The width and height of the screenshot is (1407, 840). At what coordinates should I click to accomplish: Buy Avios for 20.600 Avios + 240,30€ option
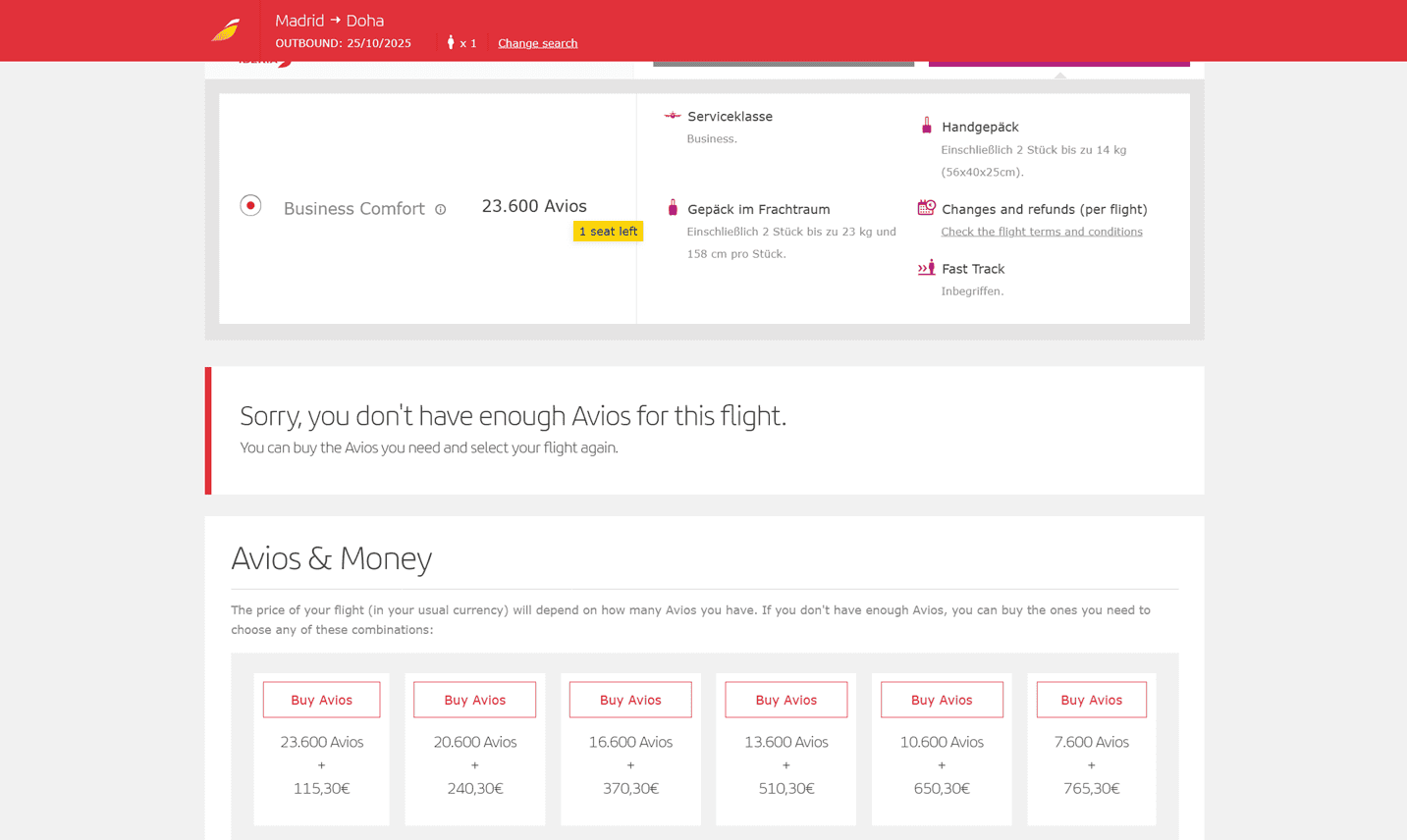coord(474,700)
